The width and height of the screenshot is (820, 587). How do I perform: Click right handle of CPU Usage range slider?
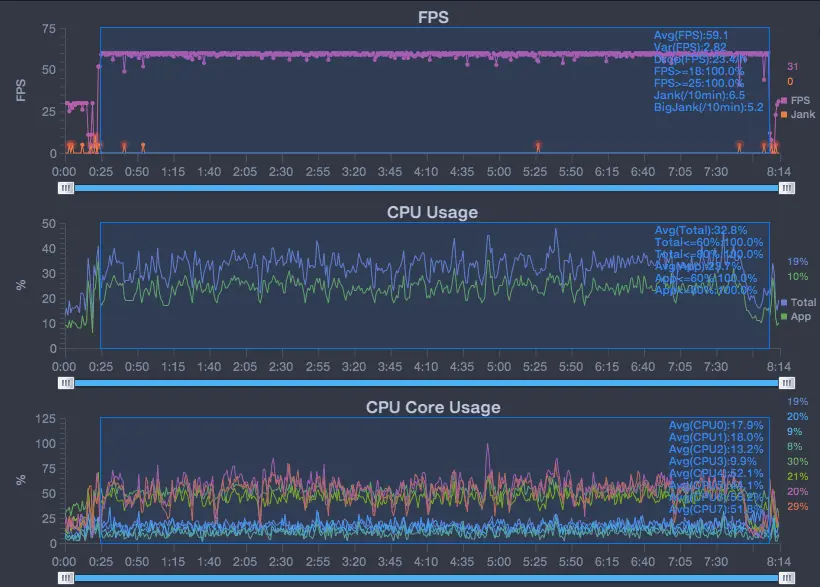pos(788,383)
